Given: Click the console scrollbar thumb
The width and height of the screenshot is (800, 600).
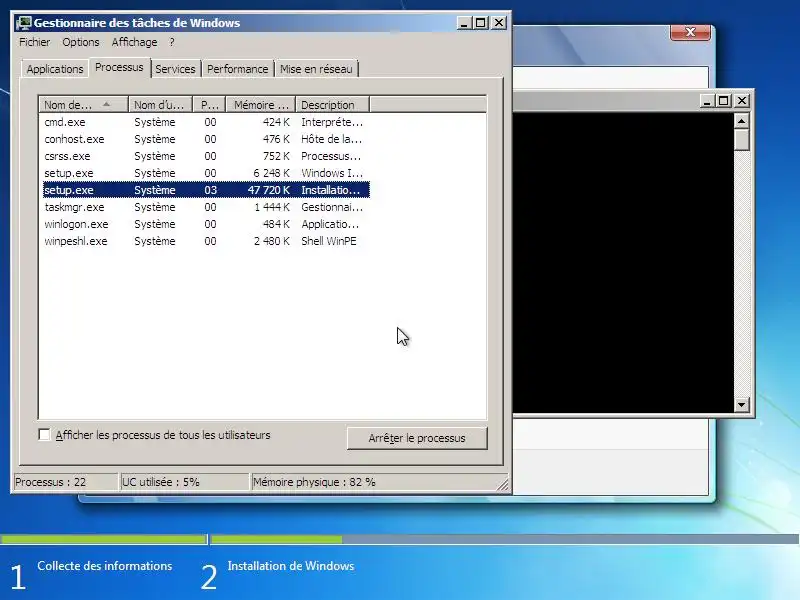Looking at the screenshot, I should pyautogui.click(x=741, y=140).
